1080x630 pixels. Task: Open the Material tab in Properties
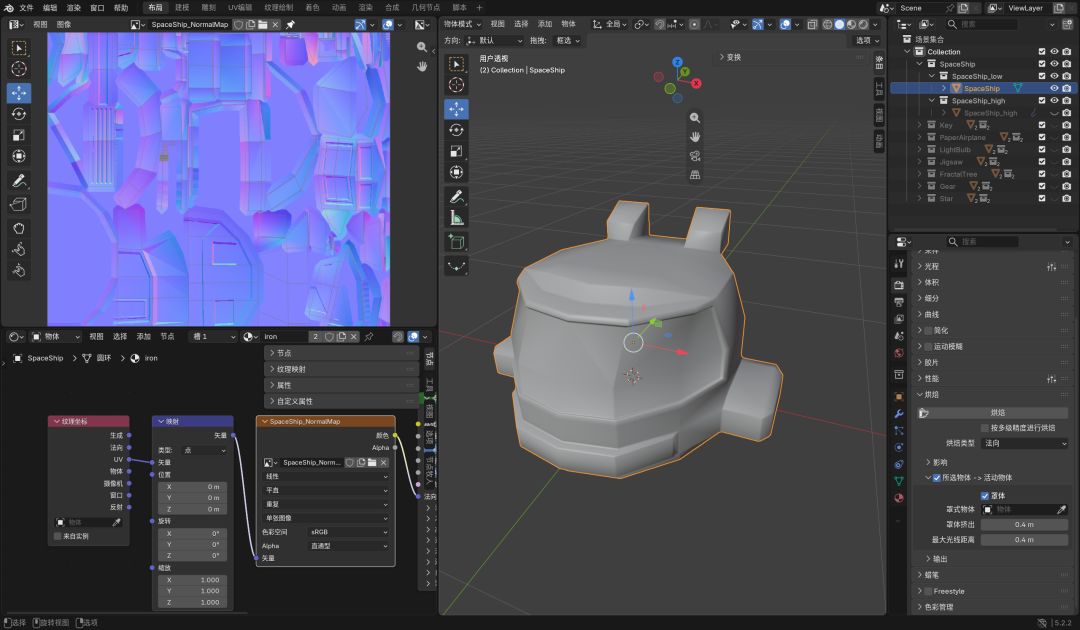click(x=899, y=498)
